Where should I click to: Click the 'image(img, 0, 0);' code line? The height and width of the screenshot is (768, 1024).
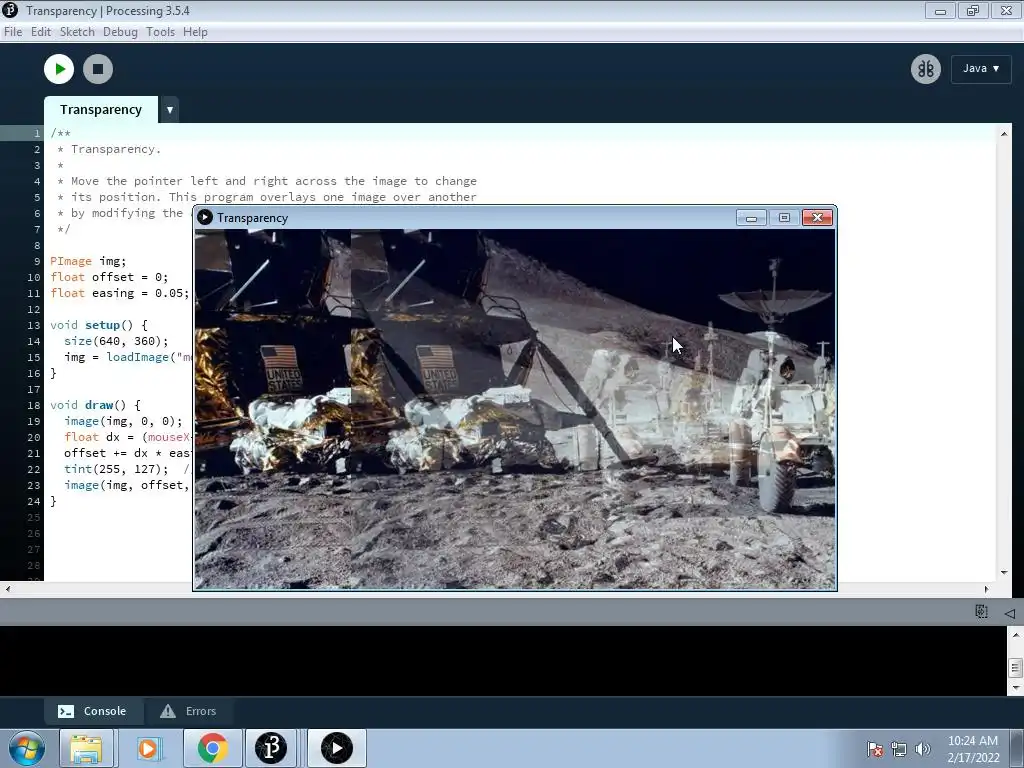pyautogui.click(x=123, y=421)
